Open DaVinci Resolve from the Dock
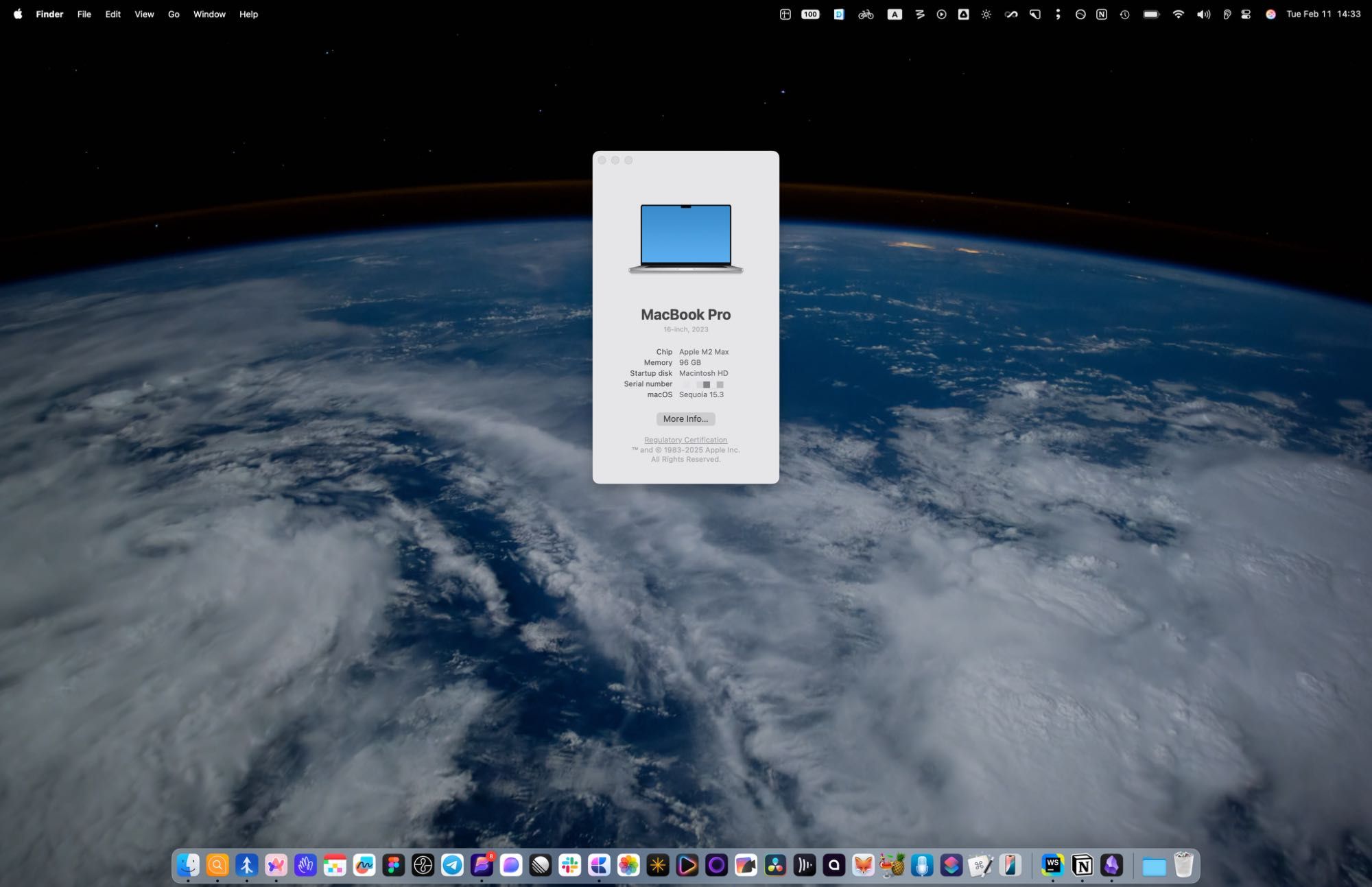 tap(775, 865)
